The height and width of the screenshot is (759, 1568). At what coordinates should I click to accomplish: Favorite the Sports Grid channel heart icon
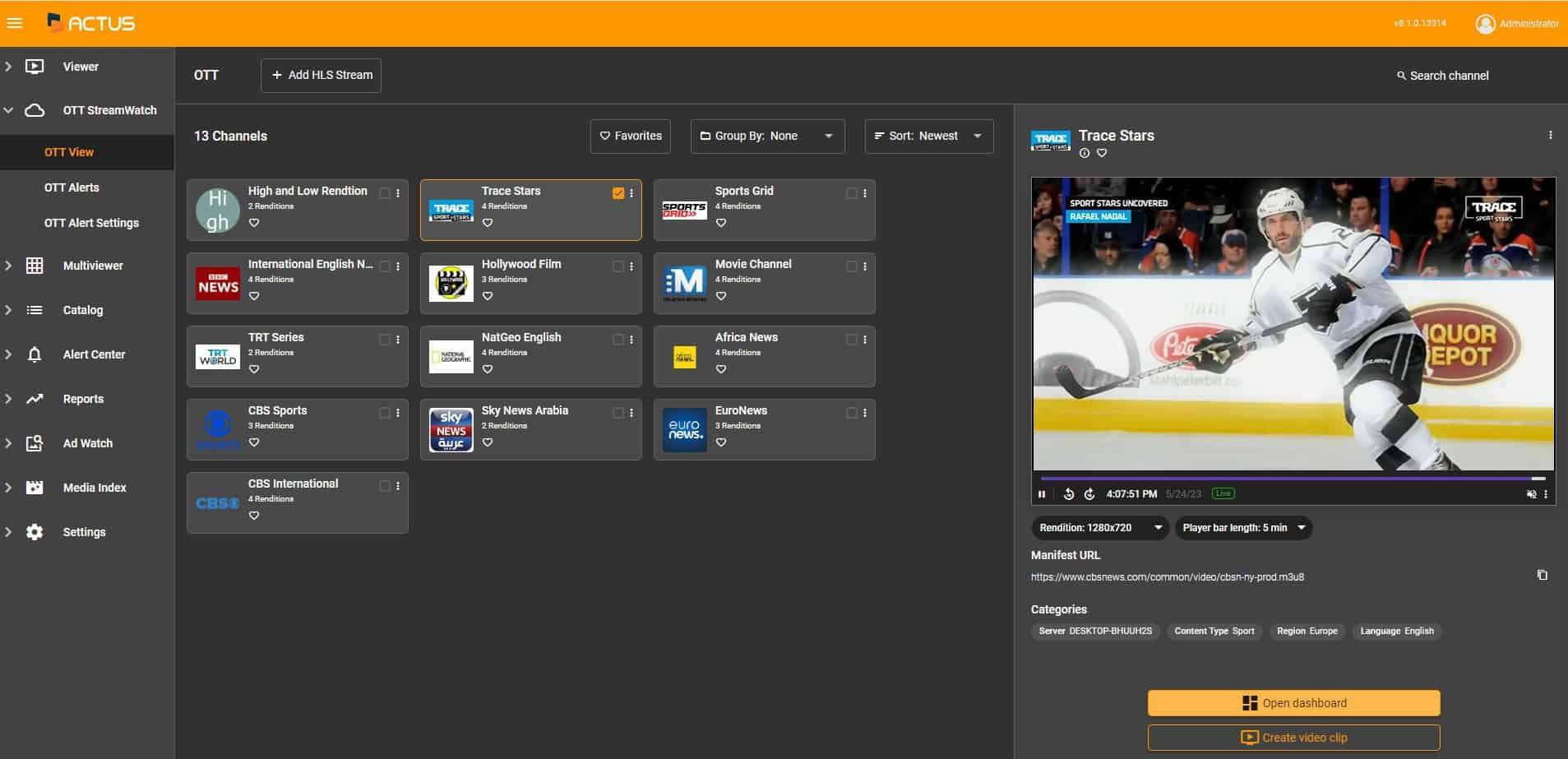[x=721, y=223]
